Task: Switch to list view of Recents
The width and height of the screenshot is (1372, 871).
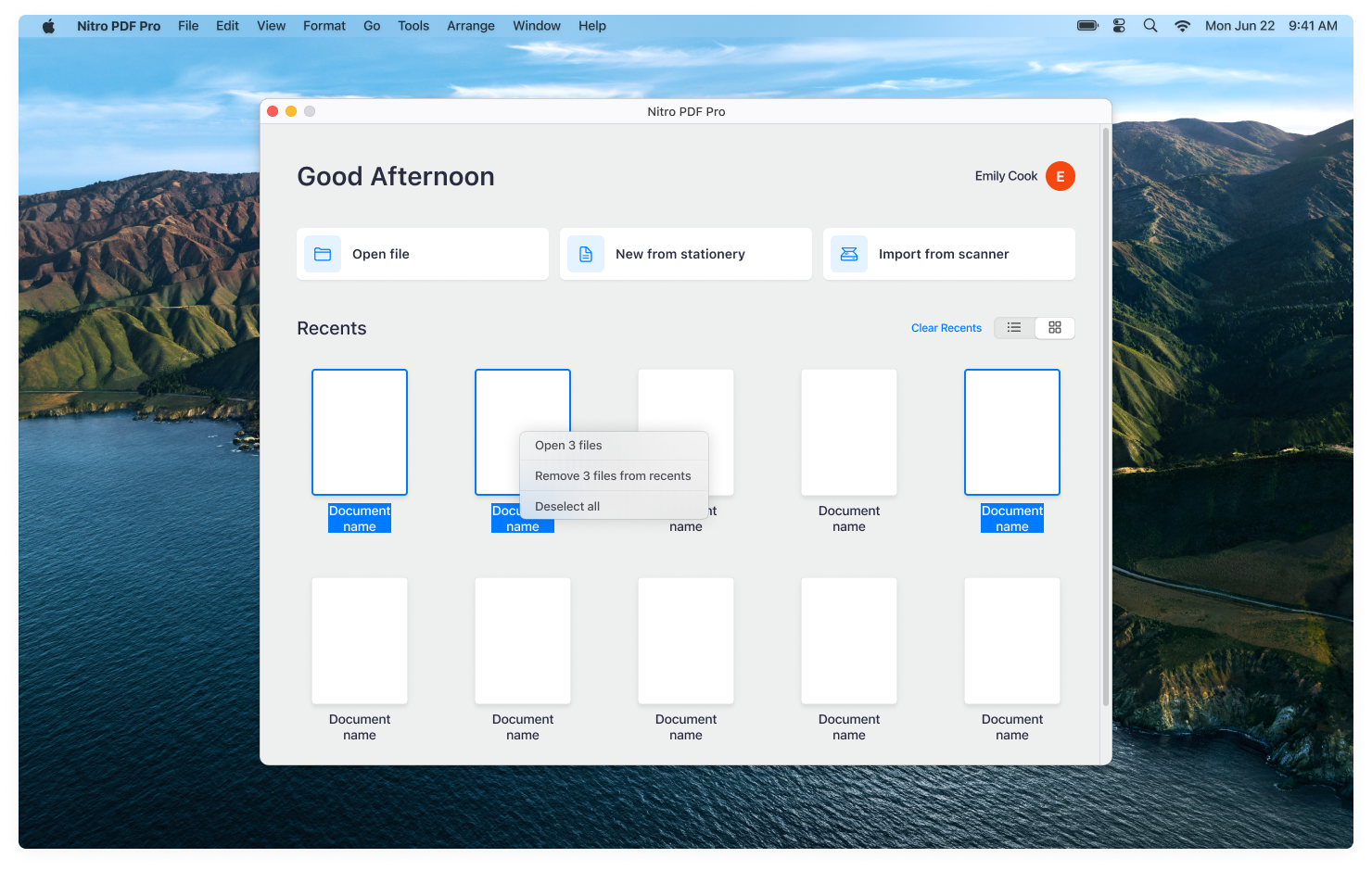Action: coord(1013,327)
